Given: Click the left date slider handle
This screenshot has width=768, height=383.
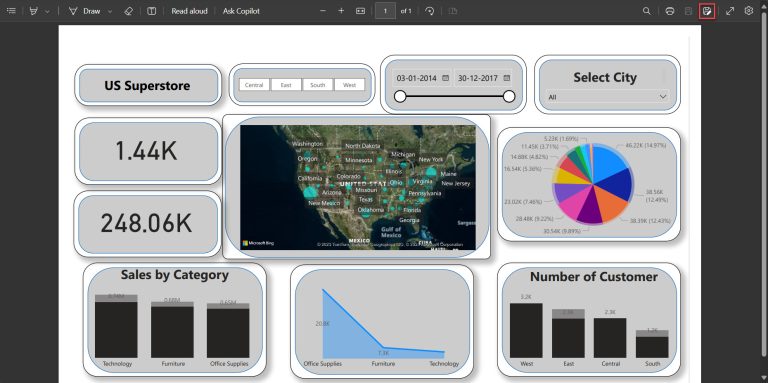Looking at the screenshot, I should click(400, 96).
